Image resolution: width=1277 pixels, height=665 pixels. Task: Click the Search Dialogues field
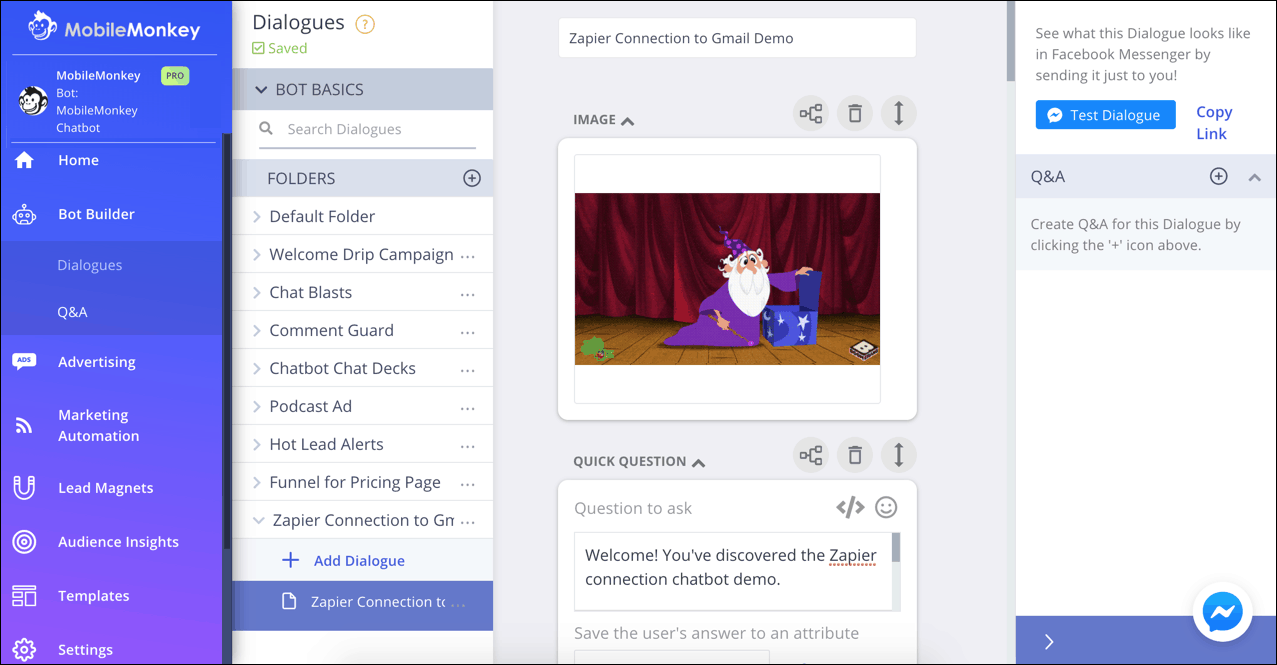click(x=367, y=129)
